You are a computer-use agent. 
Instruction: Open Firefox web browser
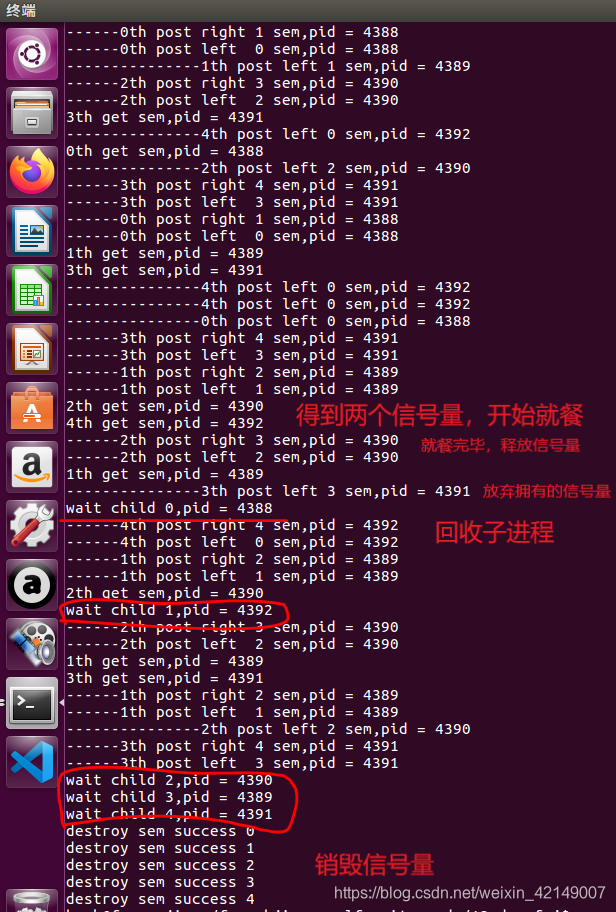point(32,172)
